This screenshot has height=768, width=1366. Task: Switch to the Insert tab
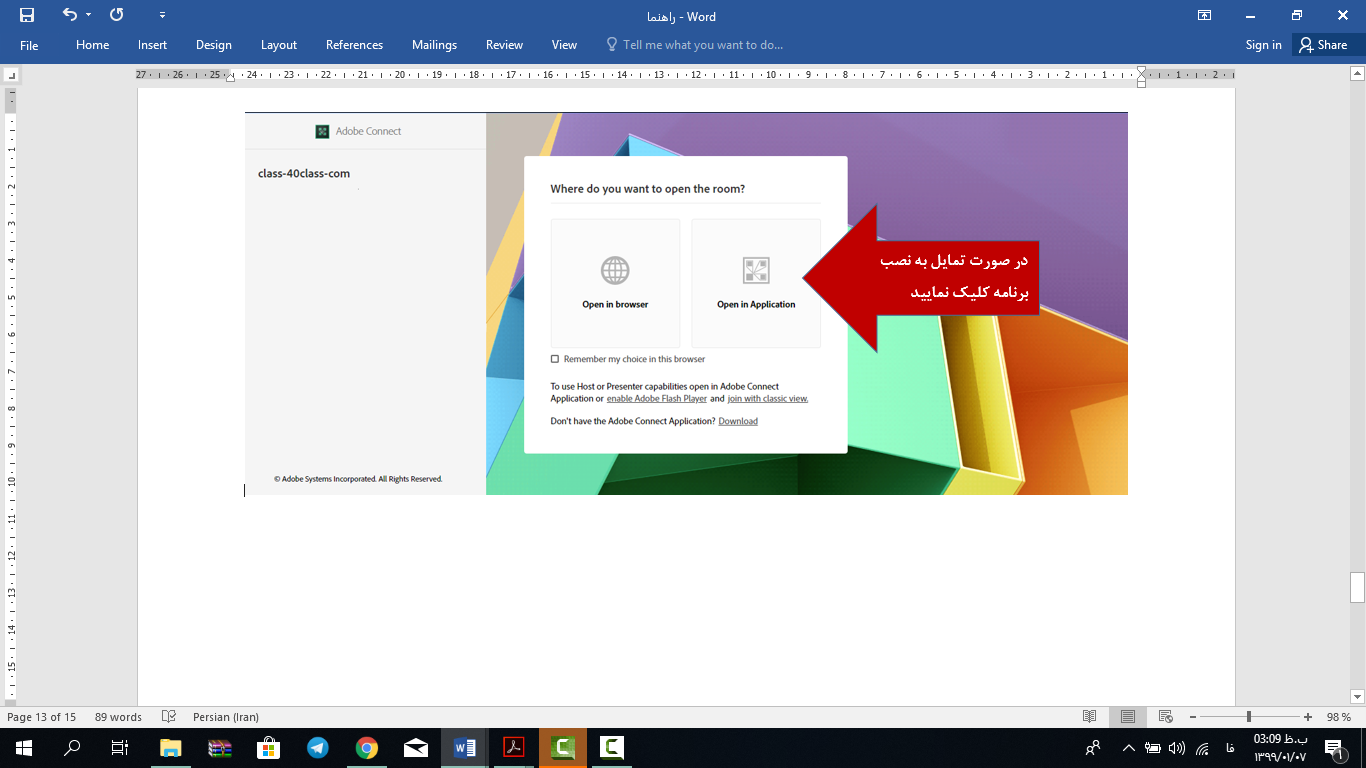tap(152, 45)
